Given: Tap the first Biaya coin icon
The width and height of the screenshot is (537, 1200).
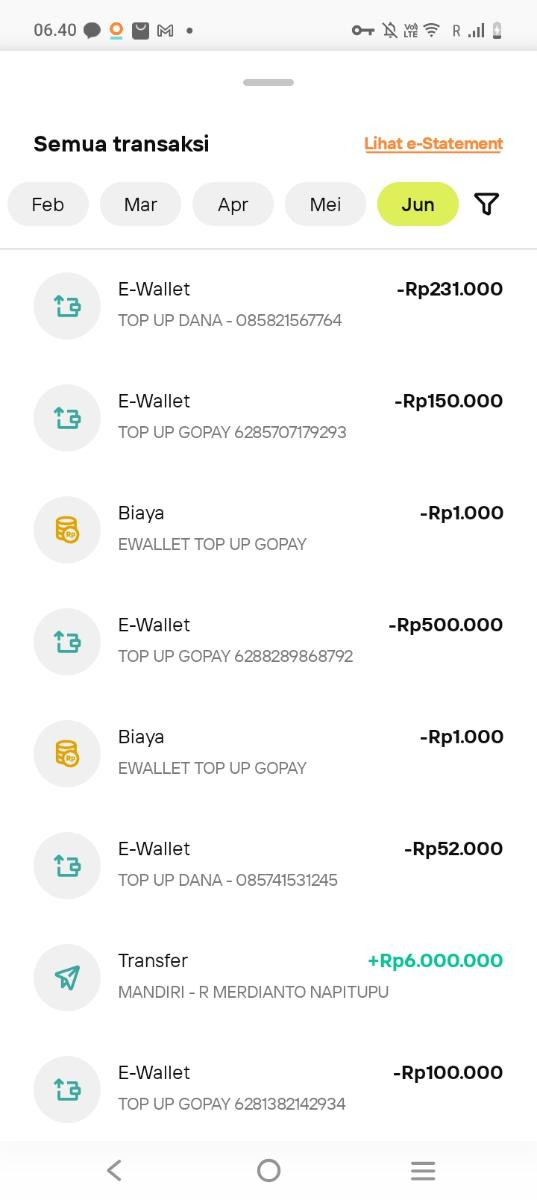Looking at the screenshot, I should pyautogui.click(x=67, y=530).
